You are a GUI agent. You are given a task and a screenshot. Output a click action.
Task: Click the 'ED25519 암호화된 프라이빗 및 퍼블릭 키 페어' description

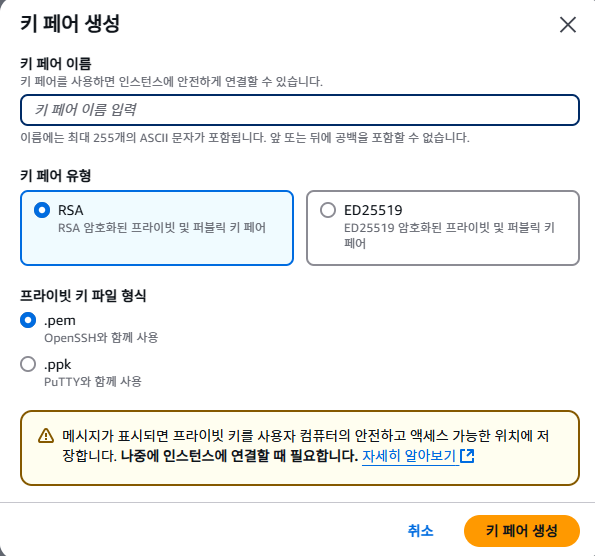(x=450, y=235)
